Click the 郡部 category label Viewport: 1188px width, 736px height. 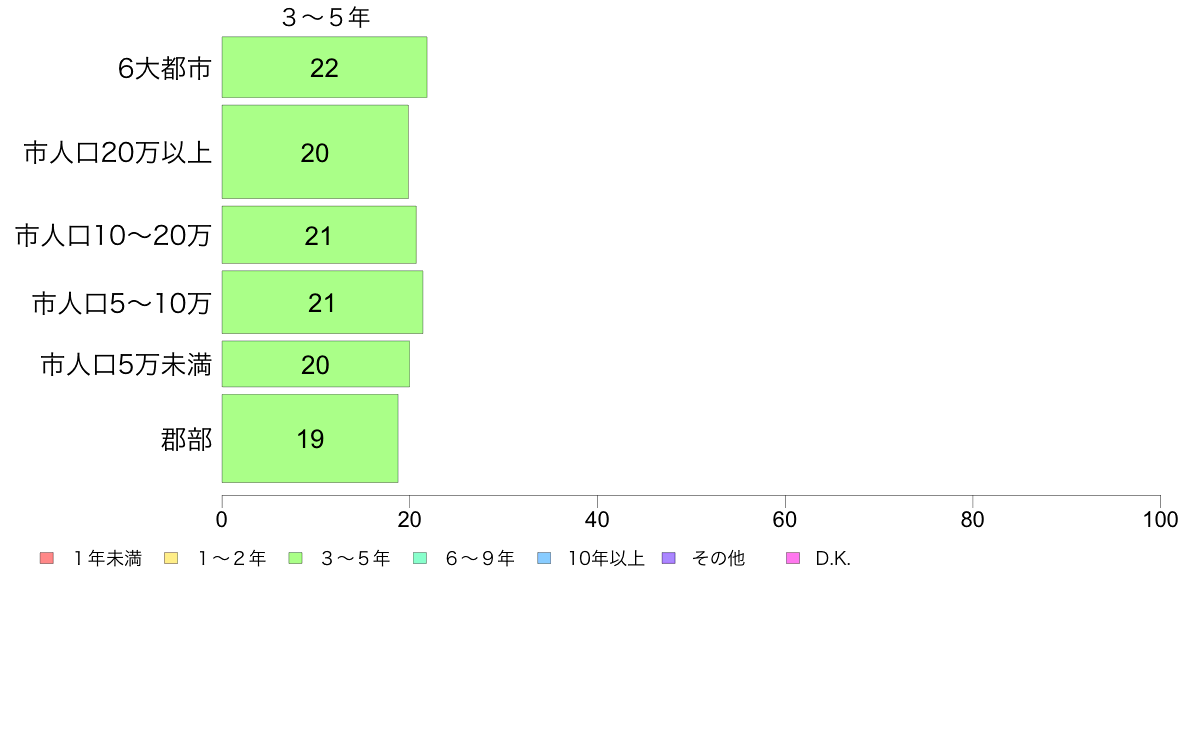tap(186, 440)
